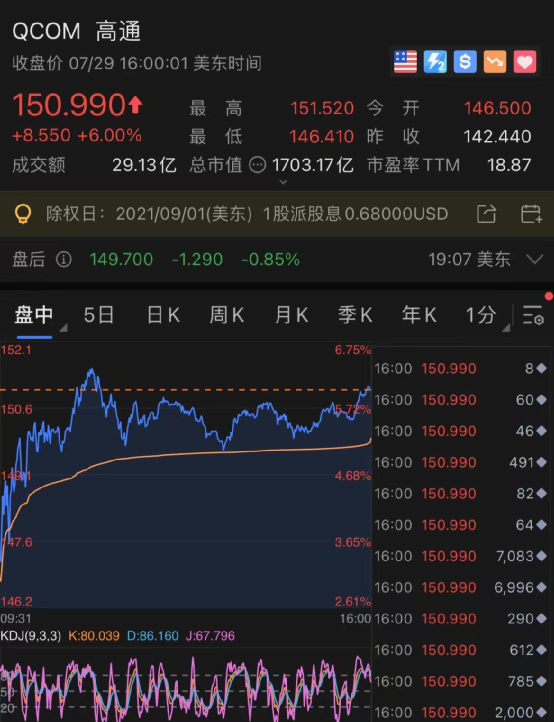The width and height of the screenshot is (554, 722).
Task: Switch to the 月K chart tab
Action: [x=291, y=315]
